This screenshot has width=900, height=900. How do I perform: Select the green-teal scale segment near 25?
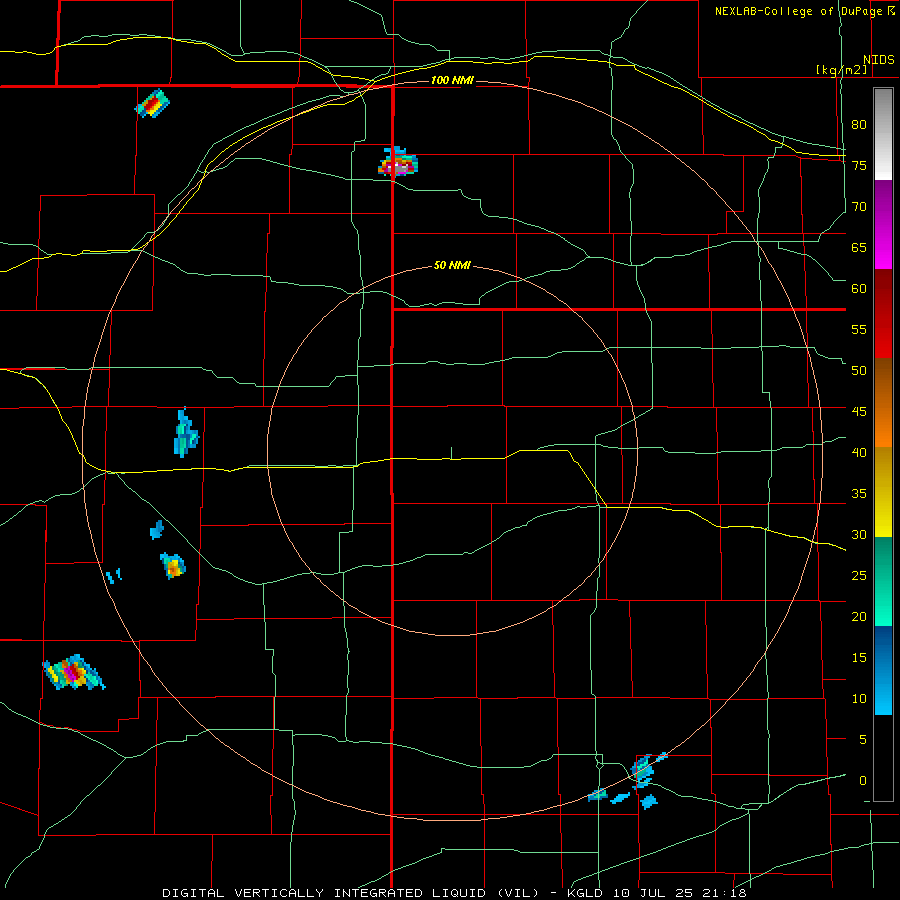click(883, 581)
